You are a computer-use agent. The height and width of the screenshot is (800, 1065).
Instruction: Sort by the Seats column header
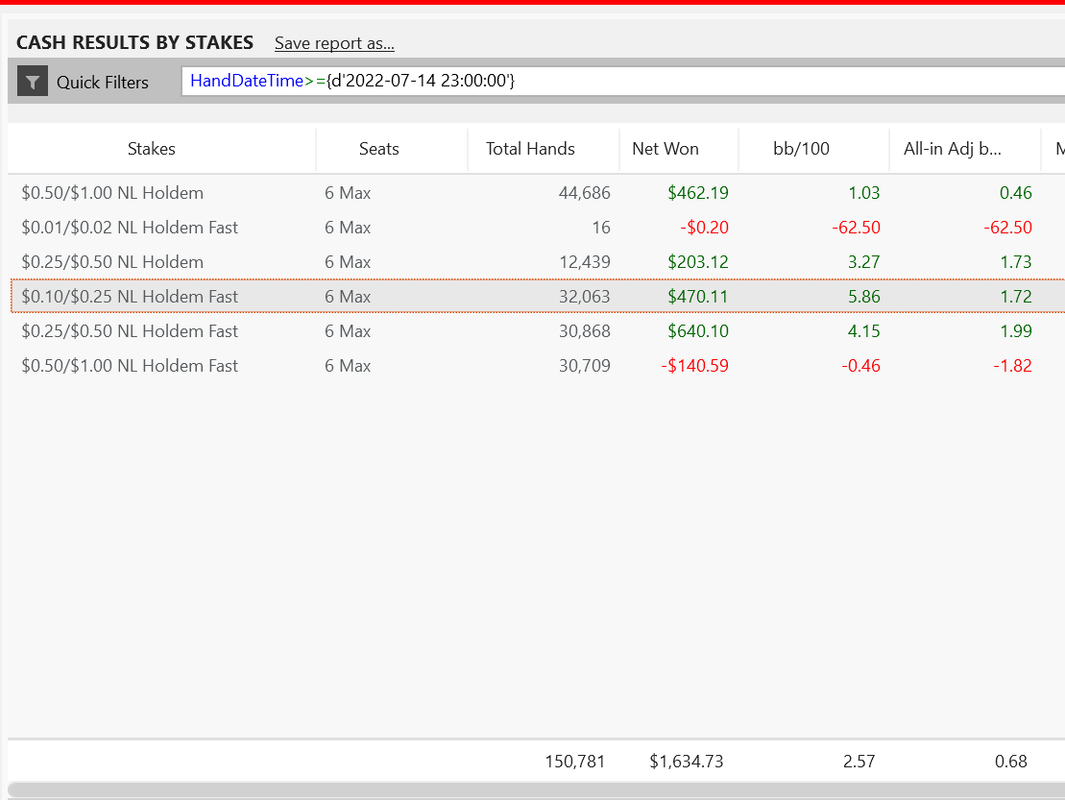coord(379,149)
